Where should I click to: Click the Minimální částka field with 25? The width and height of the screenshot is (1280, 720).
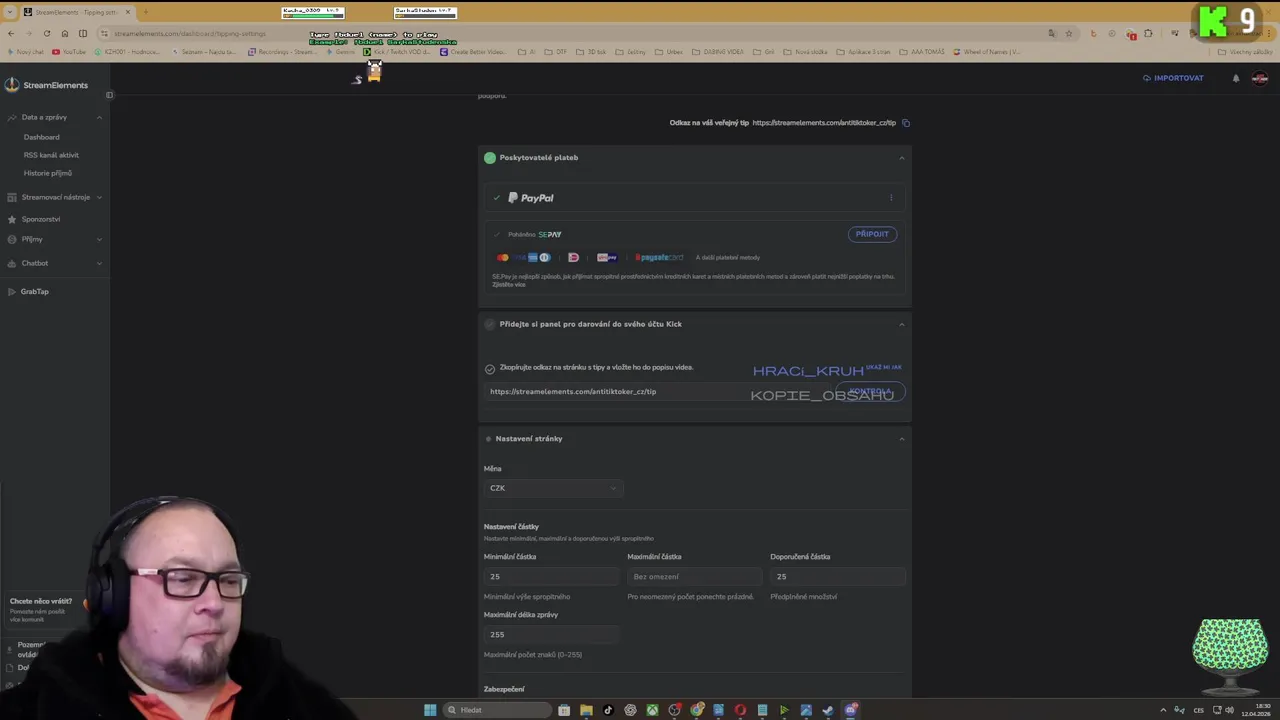tap(553, 577)
